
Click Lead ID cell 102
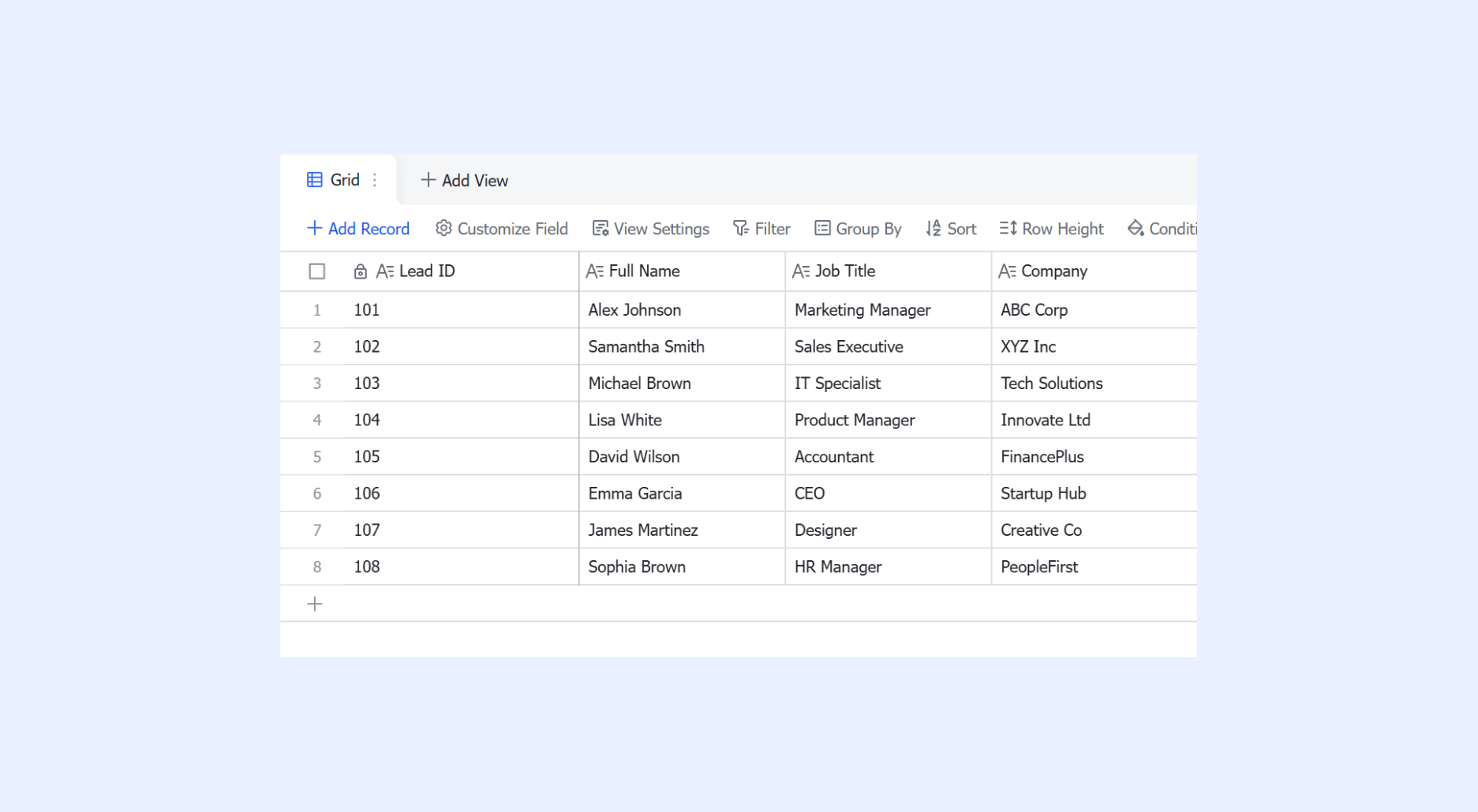click(x=462, y=346)
